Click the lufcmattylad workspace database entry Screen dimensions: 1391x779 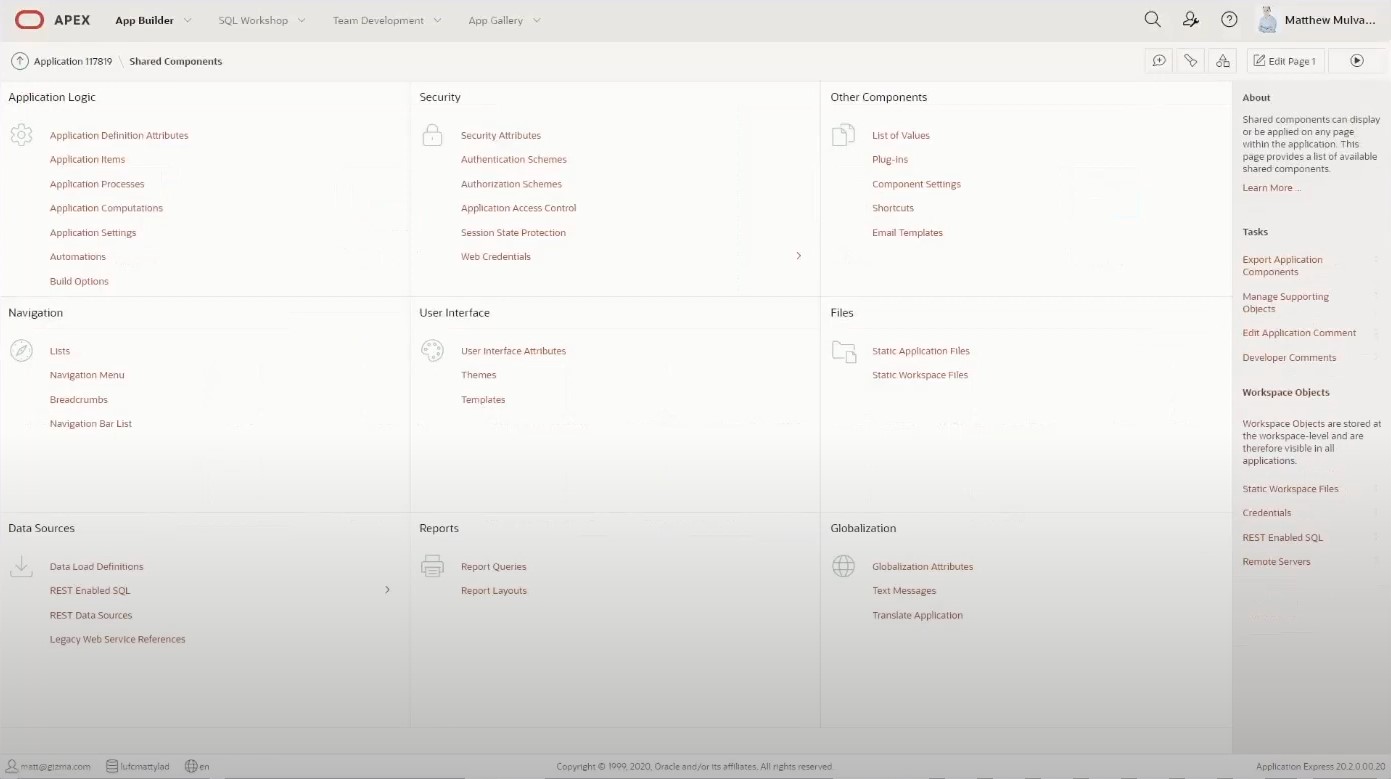pyautogui.click(x=137, y=767)
